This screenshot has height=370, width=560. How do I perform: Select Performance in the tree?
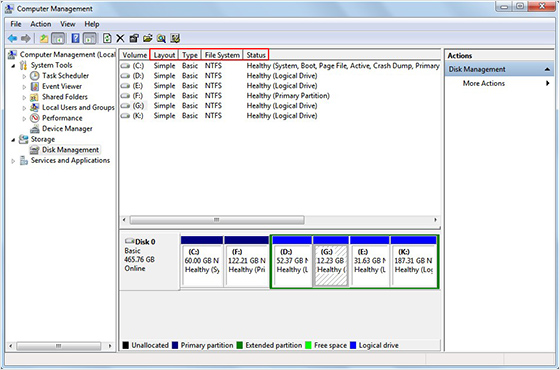62,118
